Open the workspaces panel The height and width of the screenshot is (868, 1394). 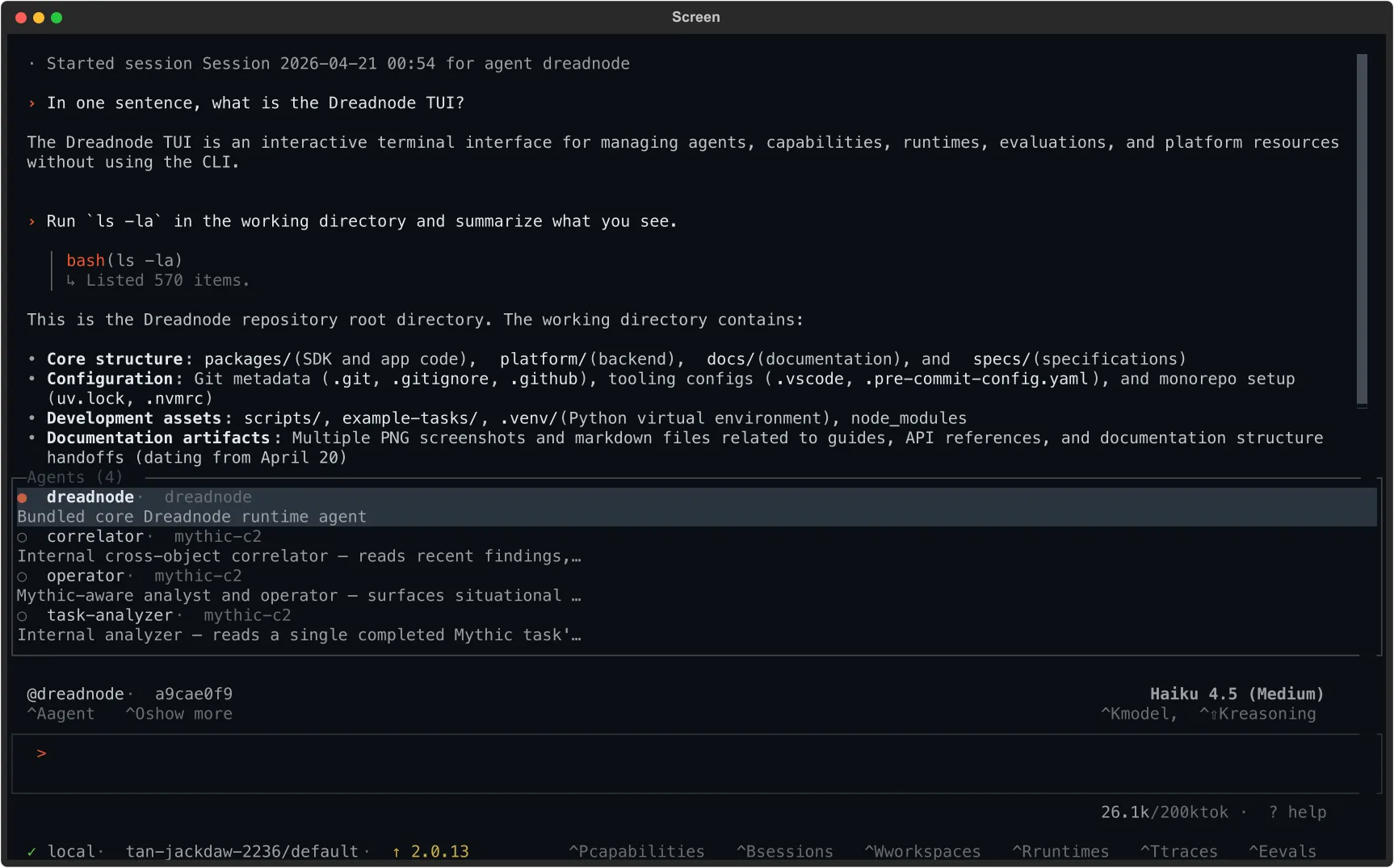[x=922, y=851]
